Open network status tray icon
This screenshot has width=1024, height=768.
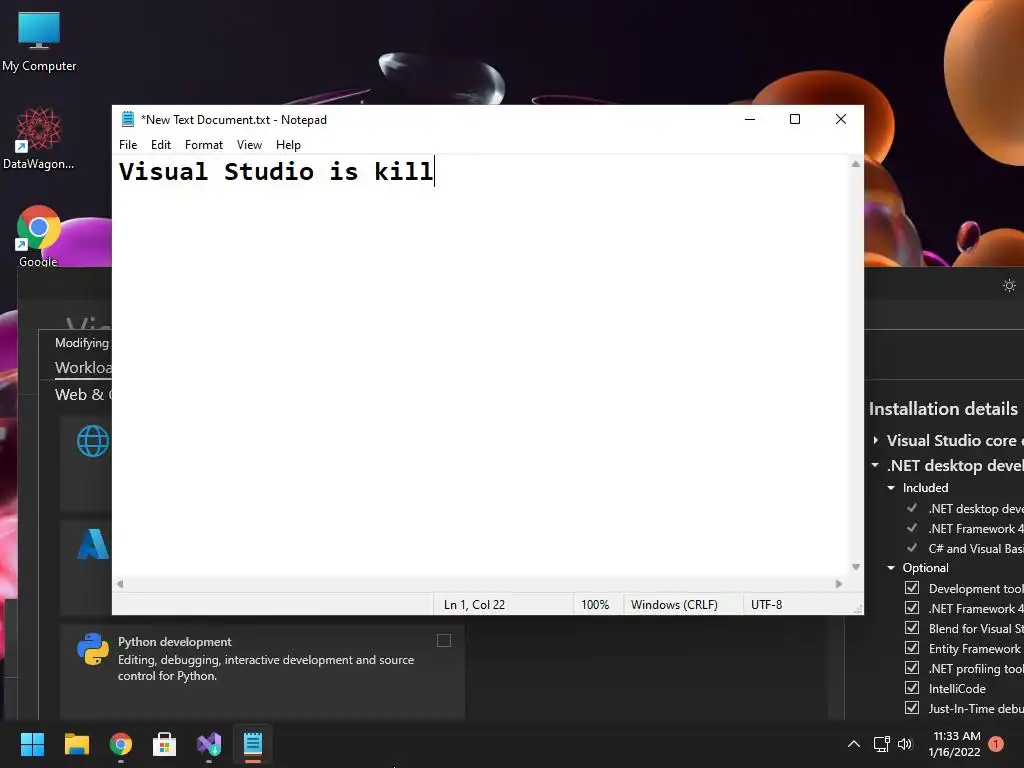point(882,744)
